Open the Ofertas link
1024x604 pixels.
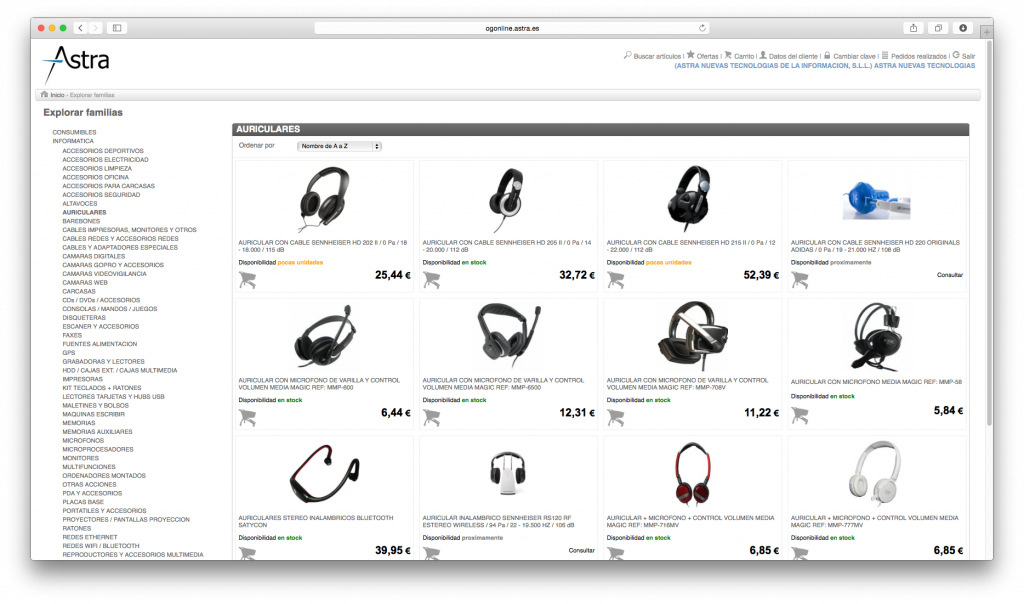point(707,57)
